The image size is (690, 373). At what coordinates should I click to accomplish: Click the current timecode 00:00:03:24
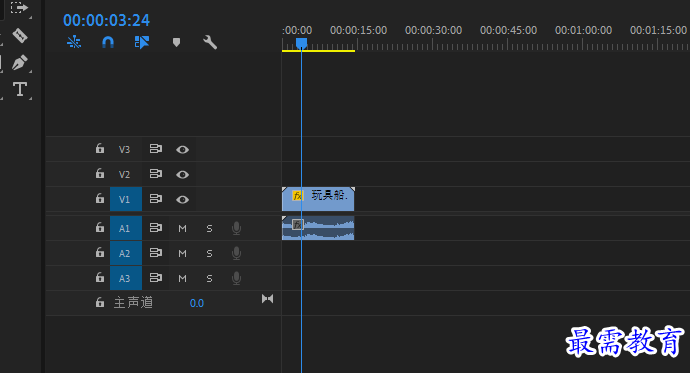(106, 20)
